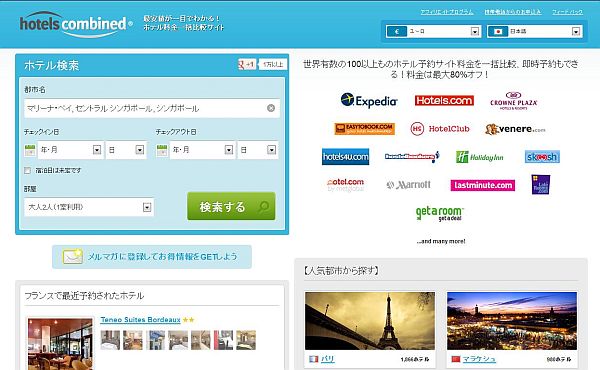600x370 pixels.
Task: Click the skoosh logo
Action: (542, 156)
